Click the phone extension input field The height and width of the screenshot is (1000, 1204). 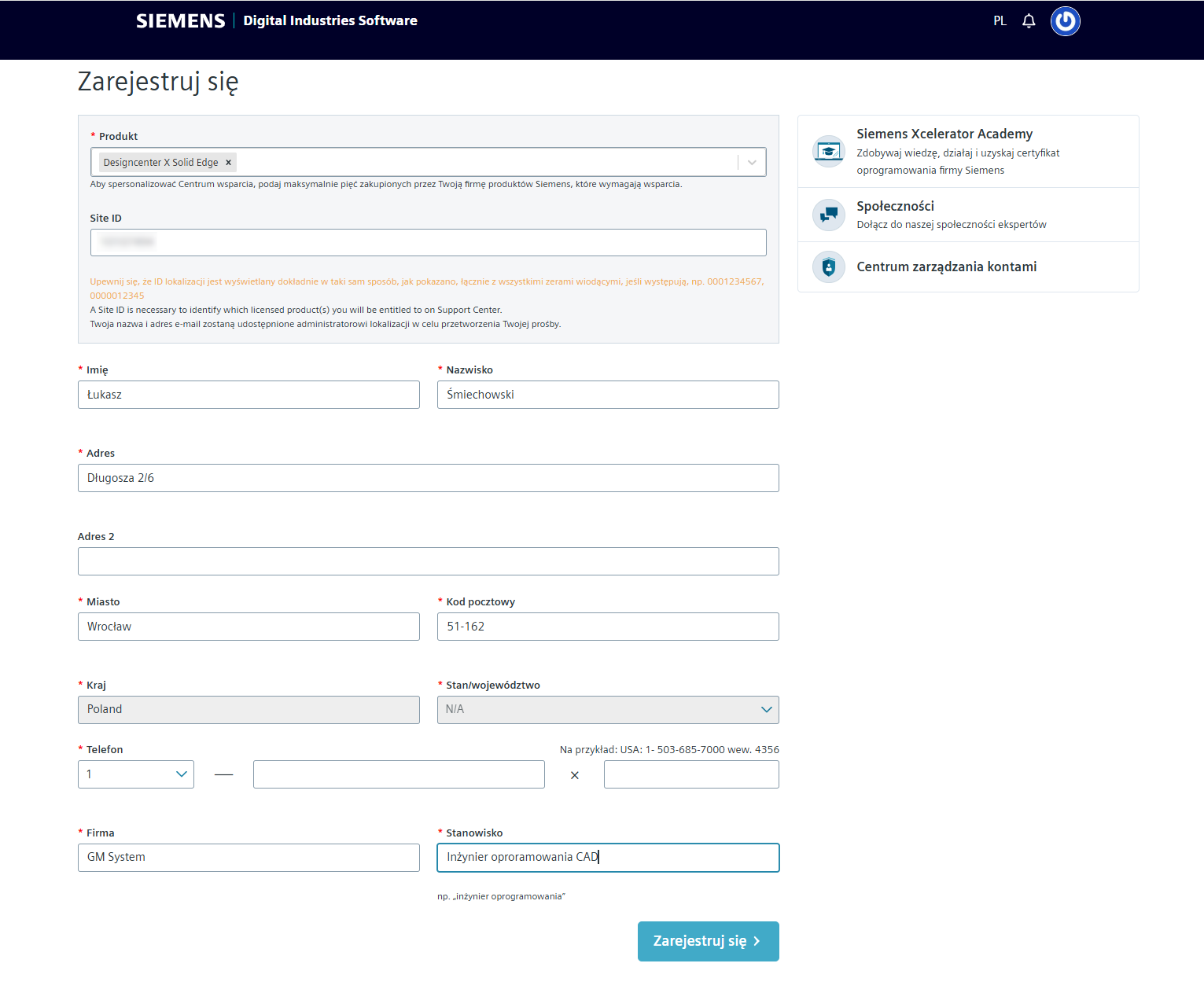pos(691,774)
